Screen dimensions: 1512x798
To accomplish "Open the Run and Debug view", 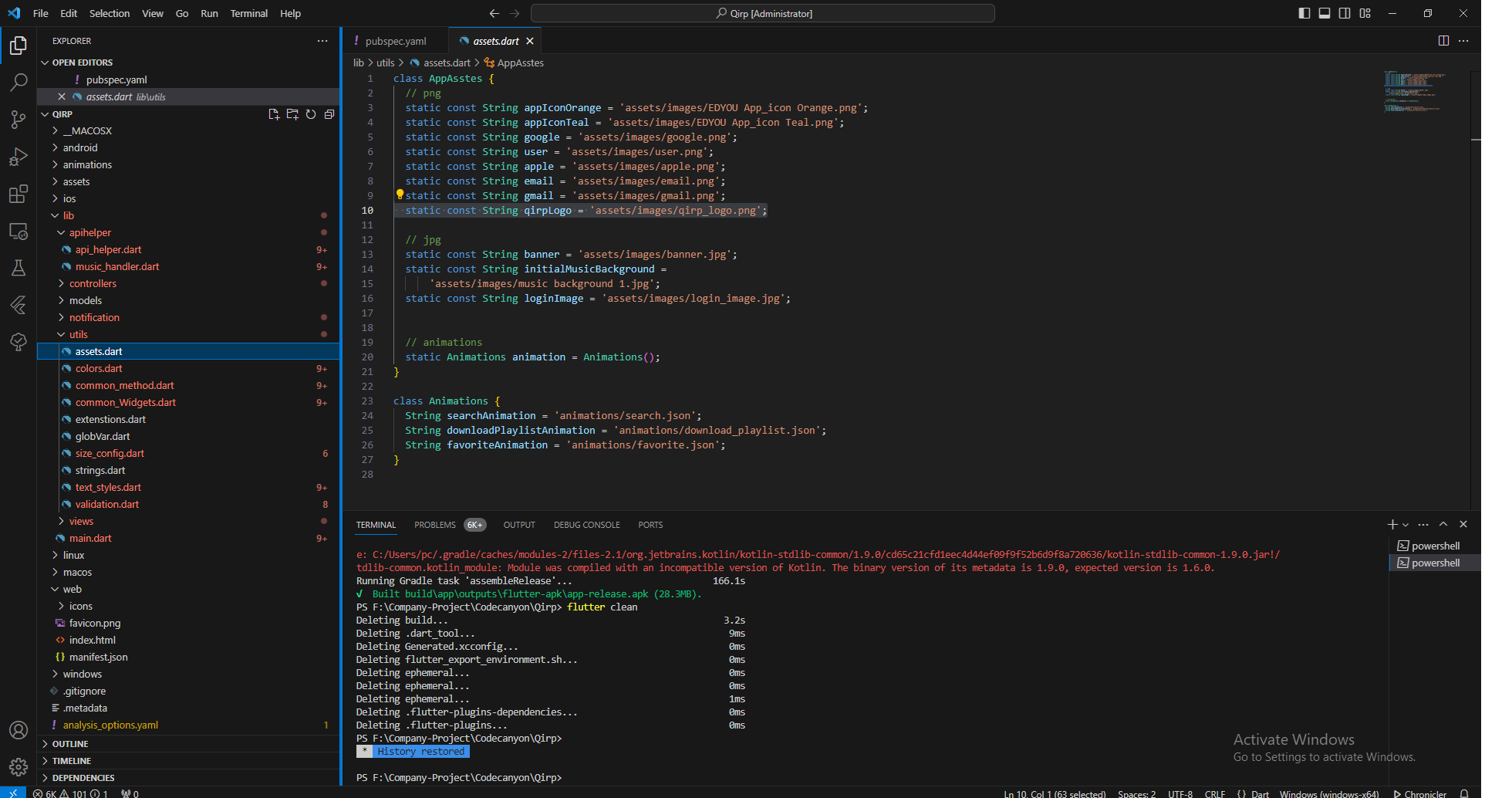I will coord(19,157).
